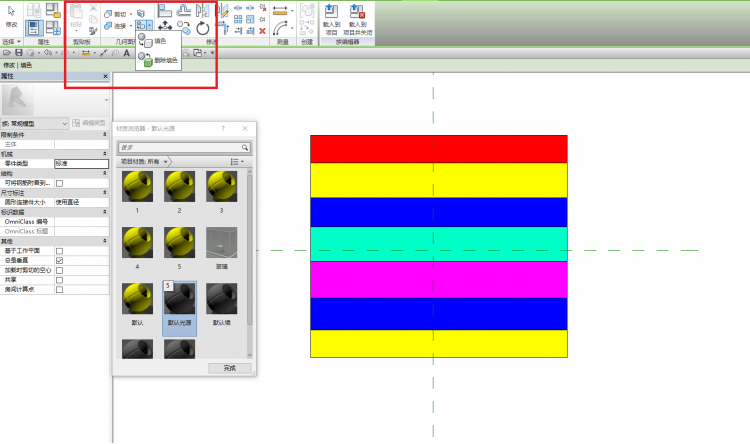Open the Join tool dropdown arrow
The image size is (750, 444).
pyautogui.click(x=131, y=25)
